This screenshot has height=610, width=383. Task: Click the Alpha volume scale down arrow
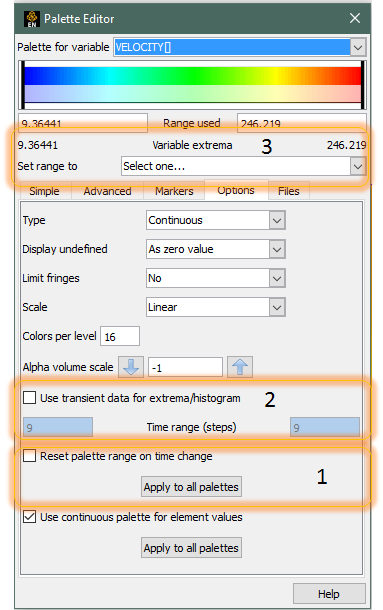tap(131, 366)
